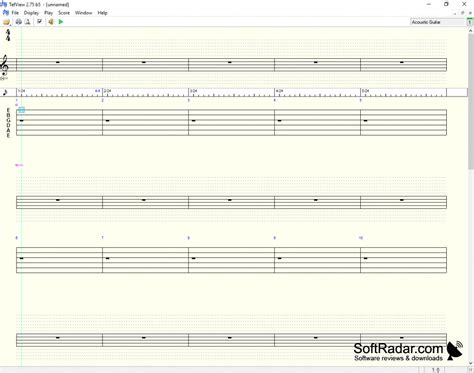Click the pink tempo marker below first tablature
The width and height of the screenshot is (474, 373).
19,165
